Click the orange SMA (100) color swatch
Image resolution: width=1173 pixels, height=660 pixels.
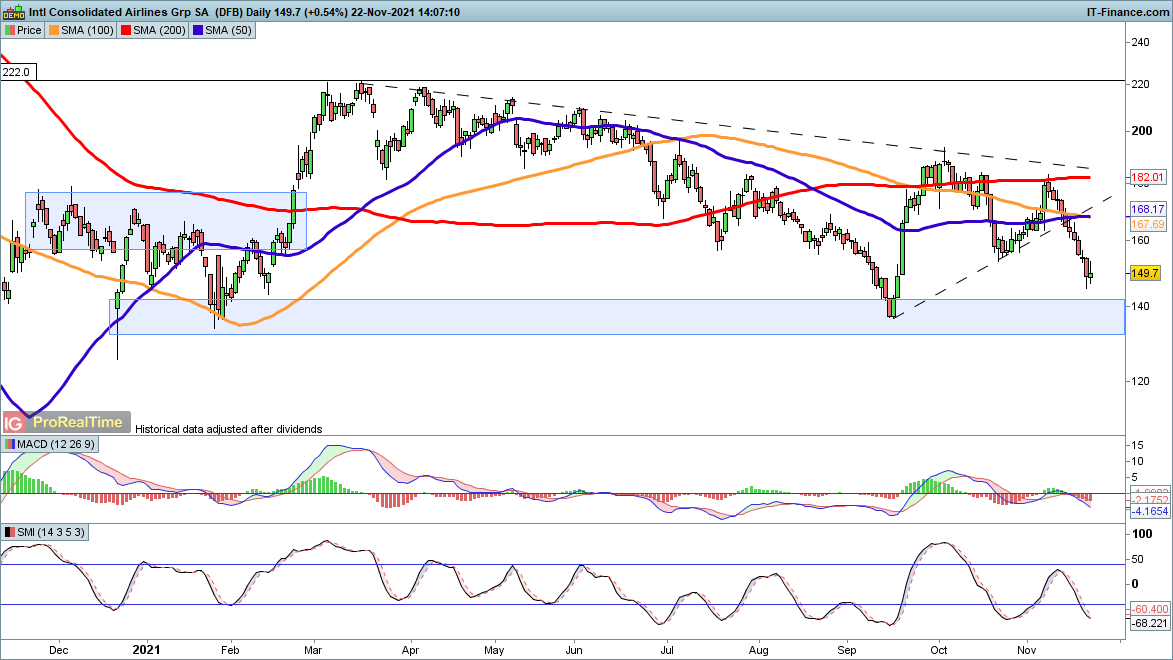54,30
